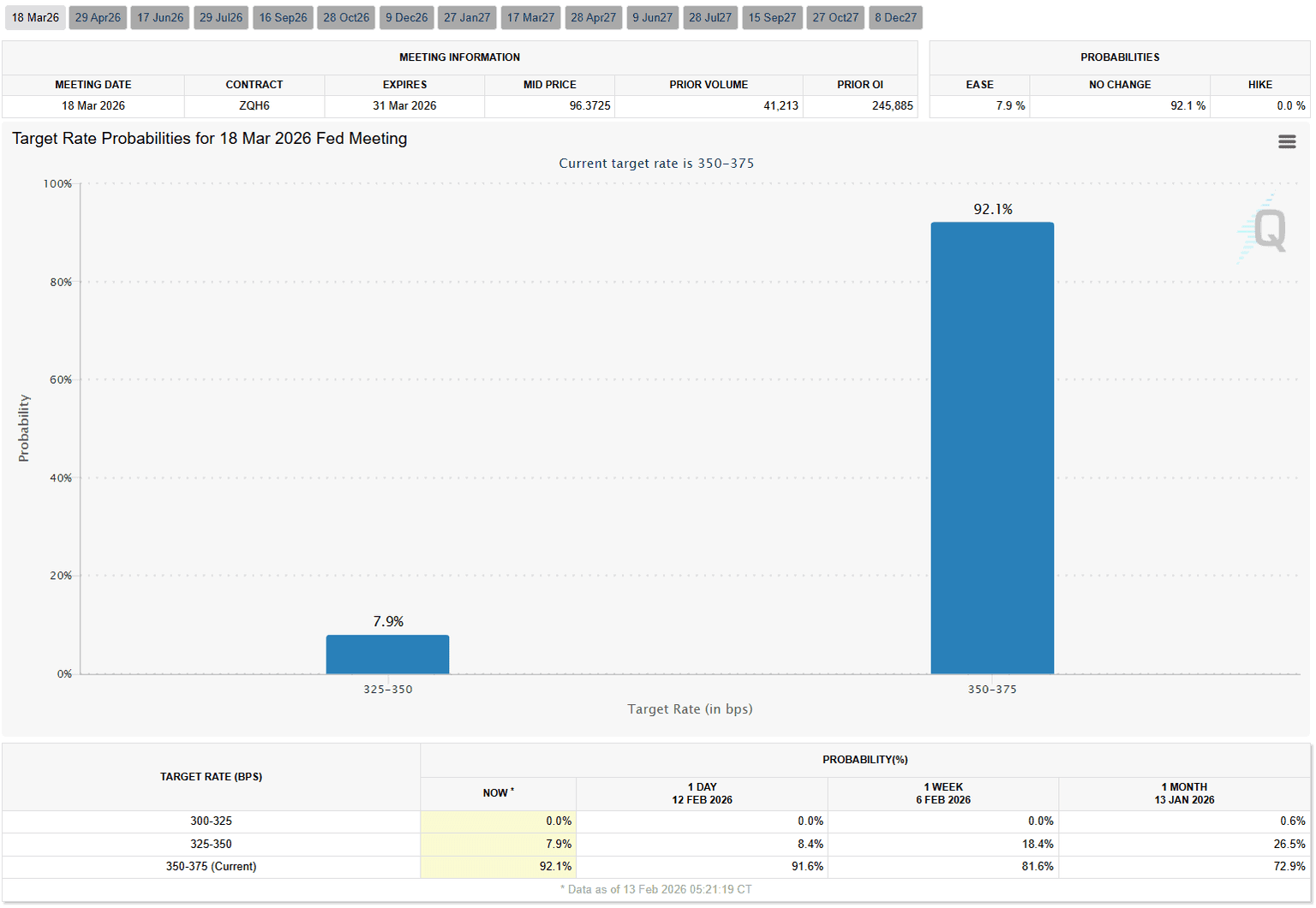
Task: Go to the 27 Oct27 tab
Action: pyautogui.click(x=835, y=18)
